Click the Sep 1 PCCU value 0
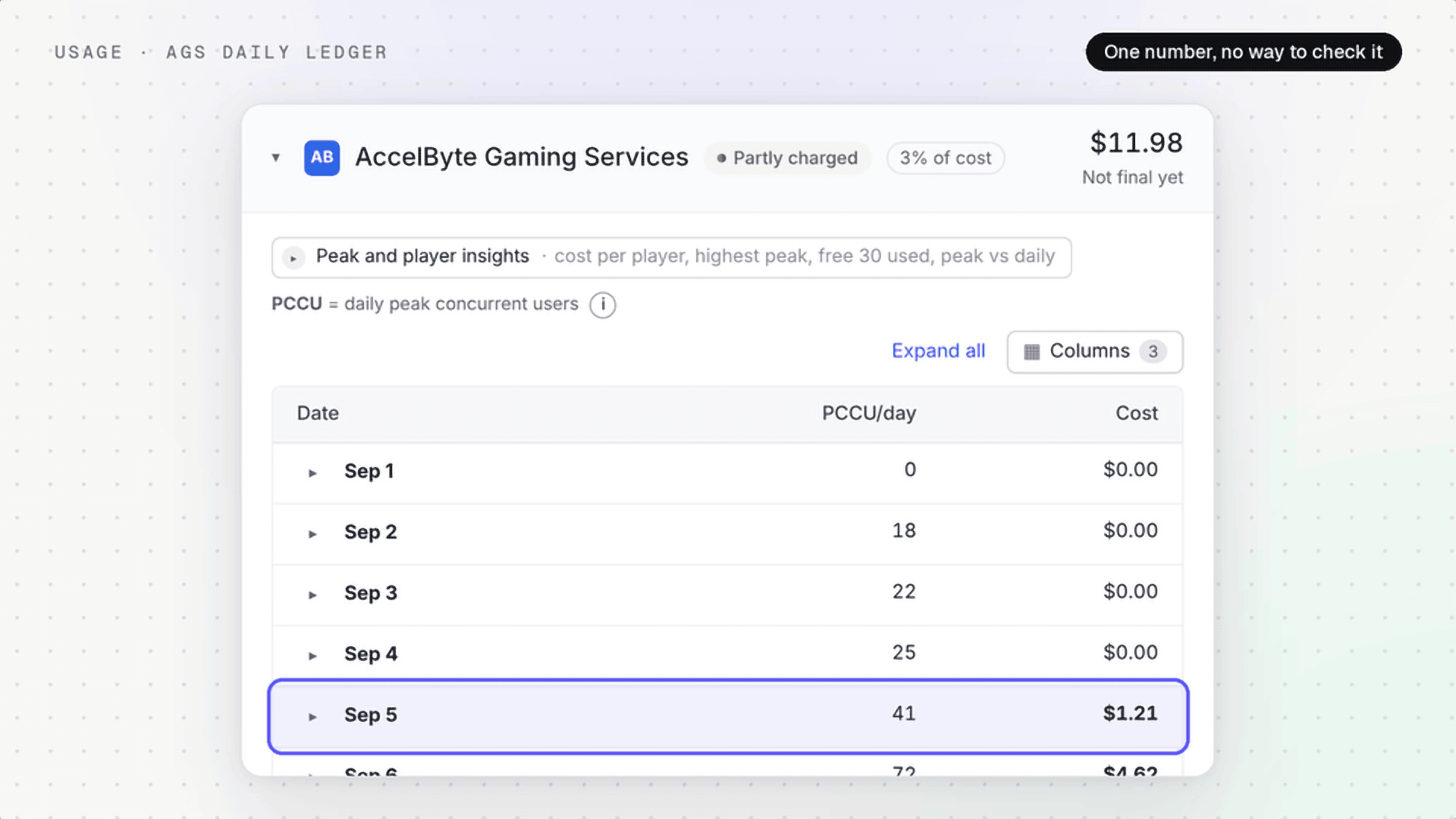This screenshot has height=819, width=1456. tap(910, 470)
